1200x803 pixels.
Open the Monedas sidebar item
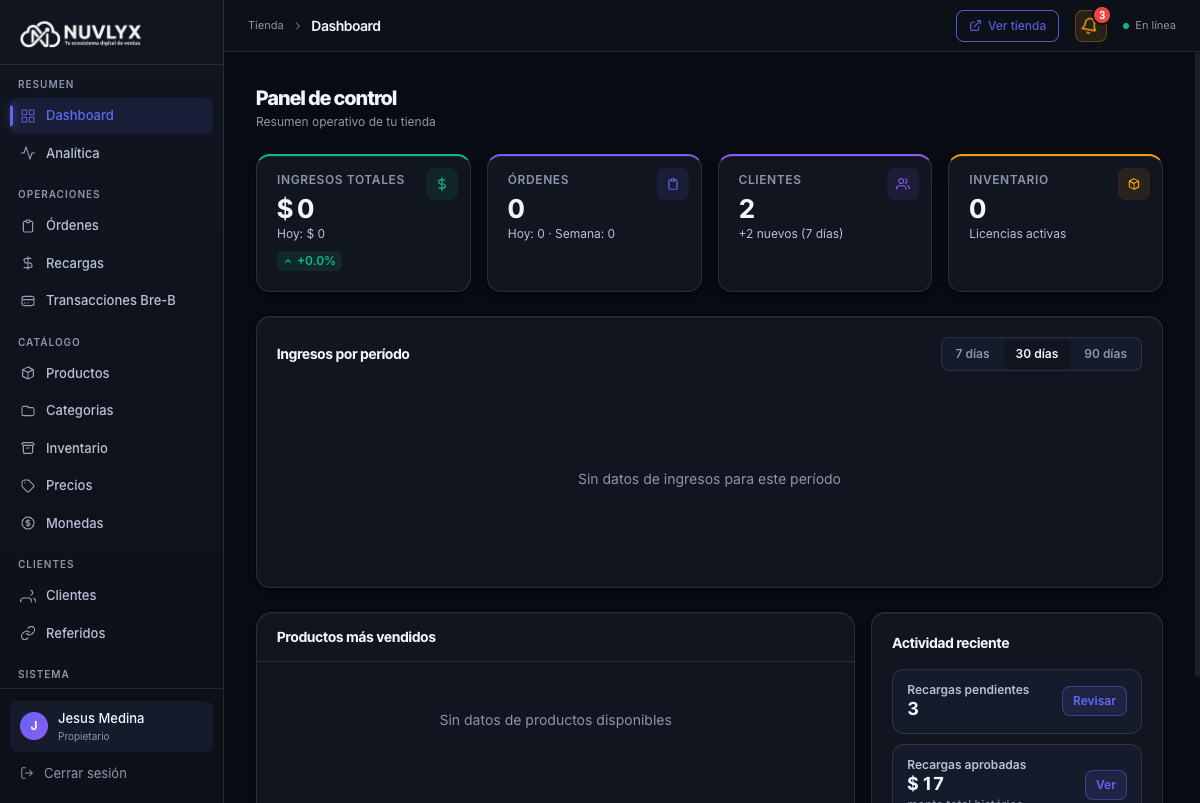(74, 523)
